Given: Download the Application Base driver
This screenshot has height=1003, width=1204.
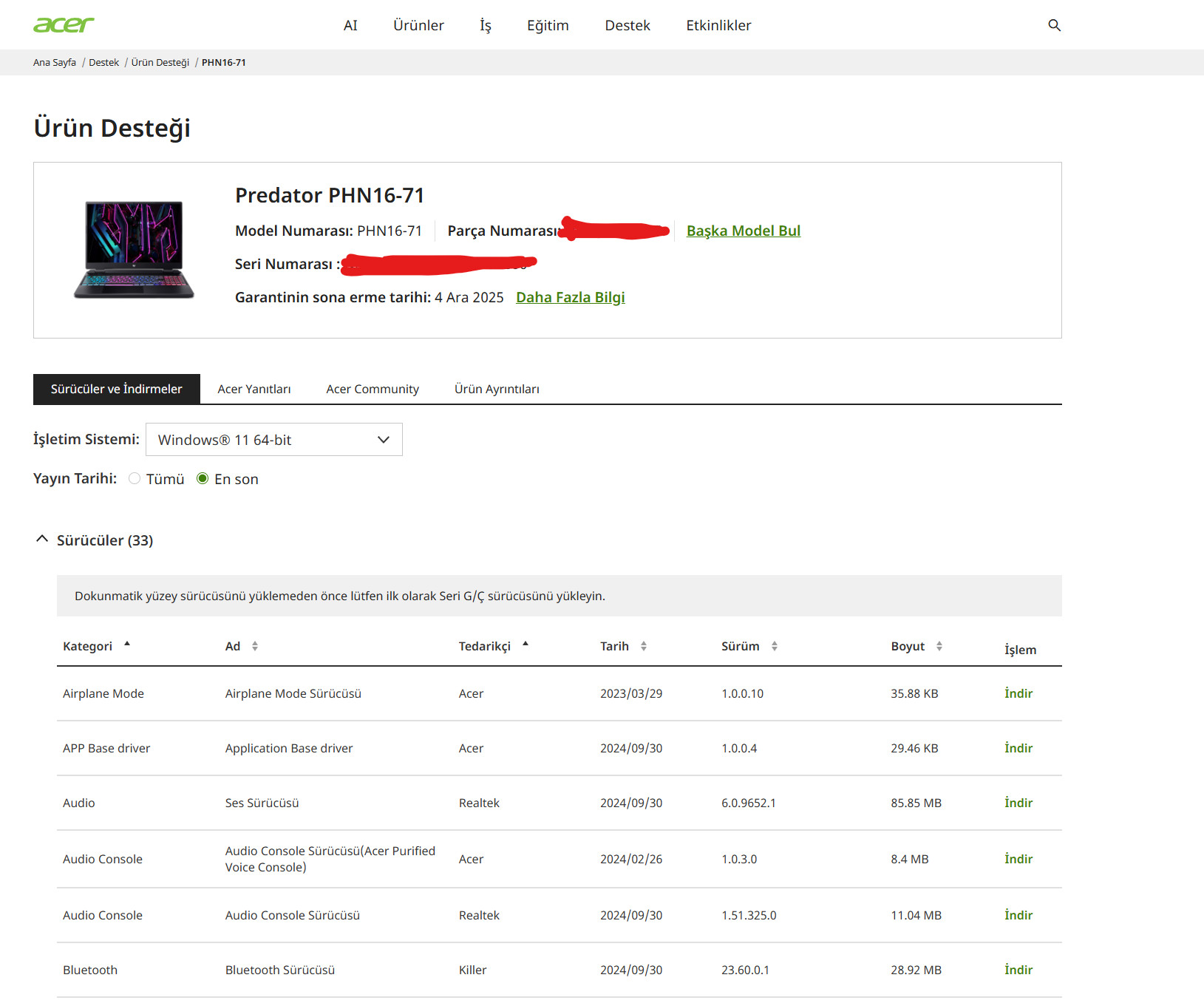Looking at the screenshot, I should pyautogui.click(x=1018, y=748).
